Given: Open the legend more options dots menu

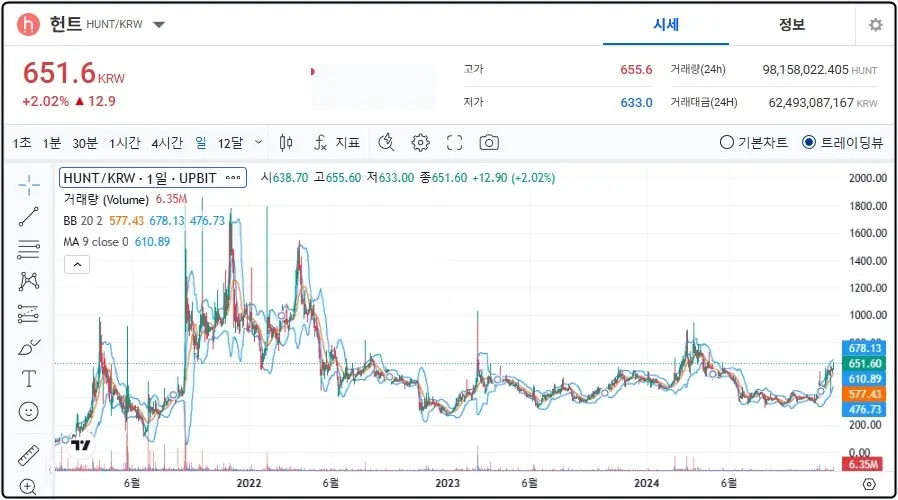Looking at the screenshot, I should click(233, 178).
